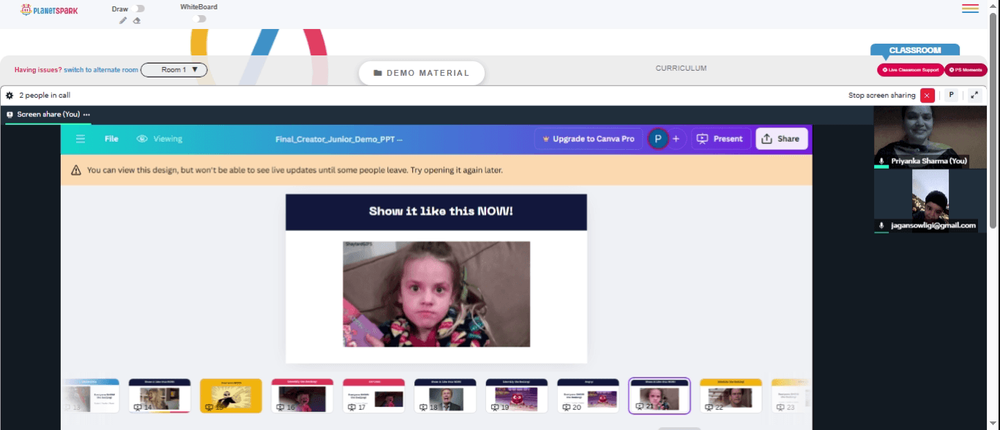Expand call to fullscreen
The image size is (1000, 430).
[974, 95]
